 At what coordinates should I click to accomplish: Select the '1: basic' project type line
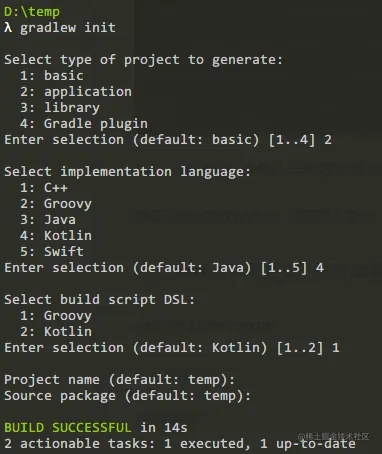(x=52, y=76)
